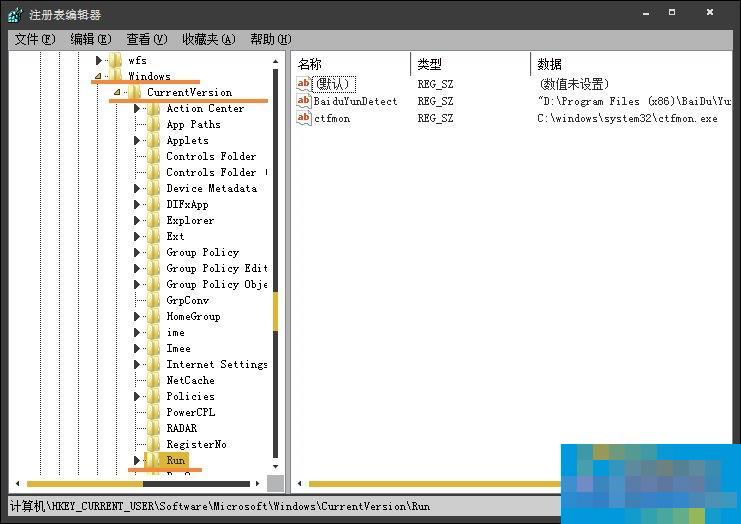Viewport: 741px width, 524px height.
Task: Expand the Policies node arrow
Action: click(137, 396)
